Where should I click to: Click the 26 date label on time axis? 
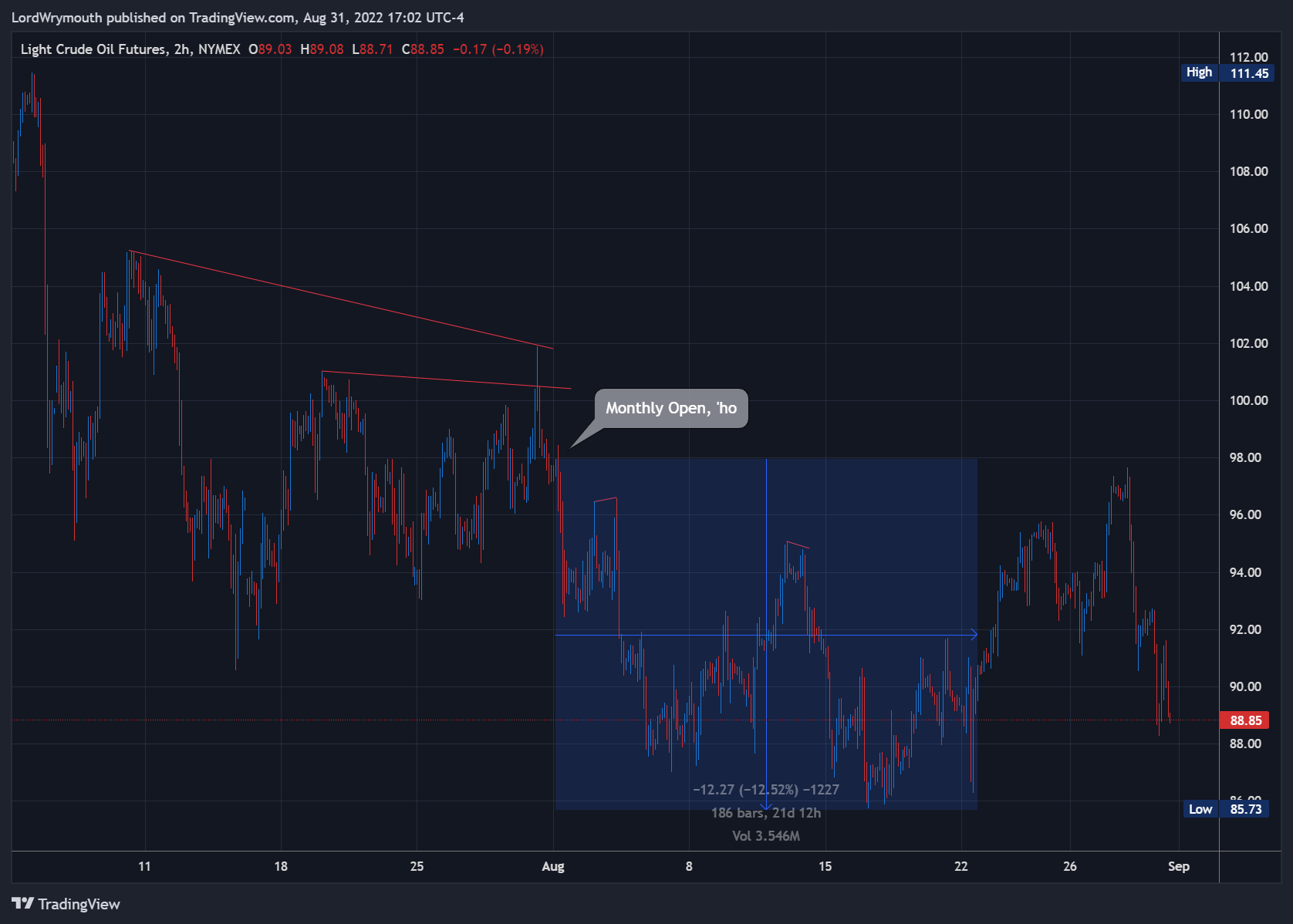1070,866
